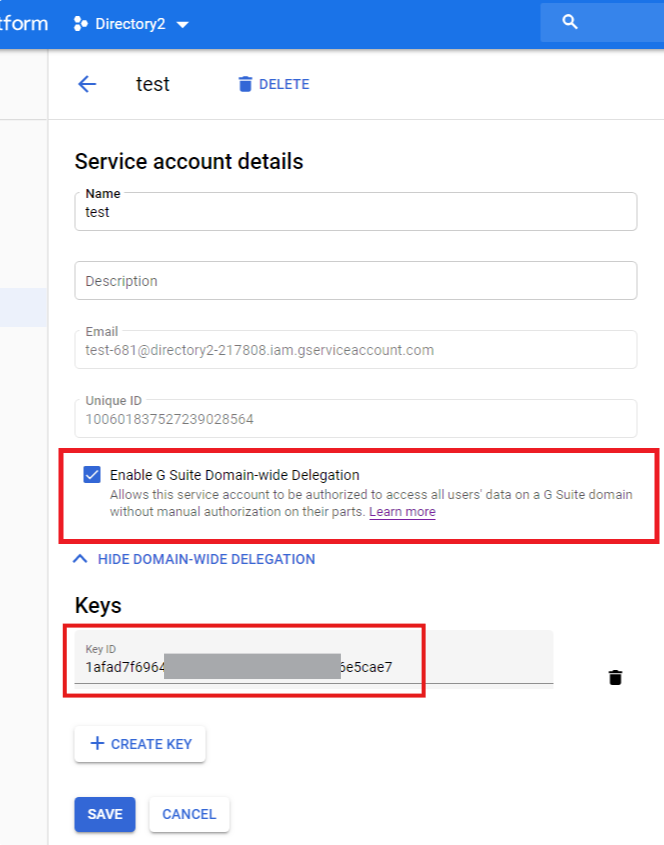Click the back arrow next to test
664x845 pixels.
(x=87, y=84)
